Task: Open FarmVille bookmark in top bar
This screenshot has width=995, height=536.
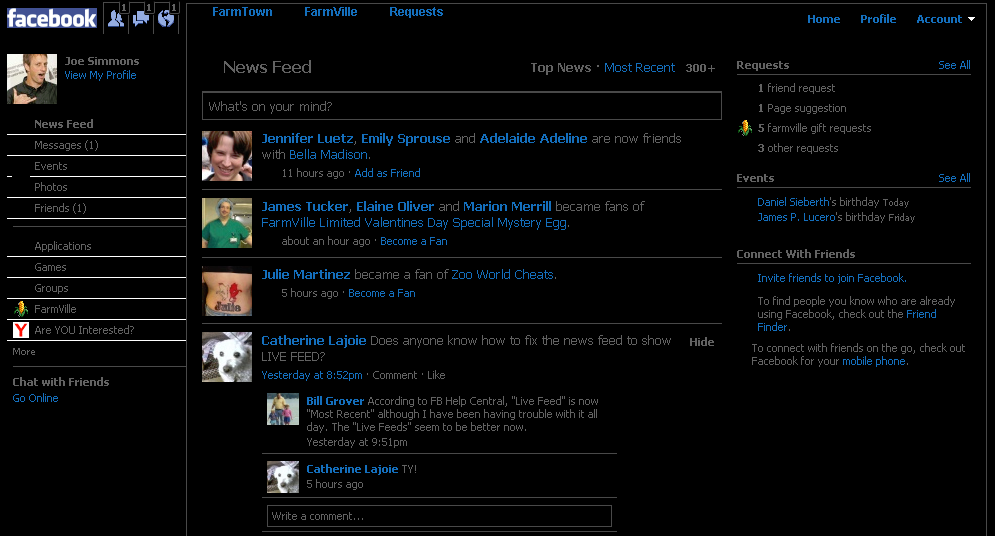Action: pyautogui.click(x=330, y=11)
